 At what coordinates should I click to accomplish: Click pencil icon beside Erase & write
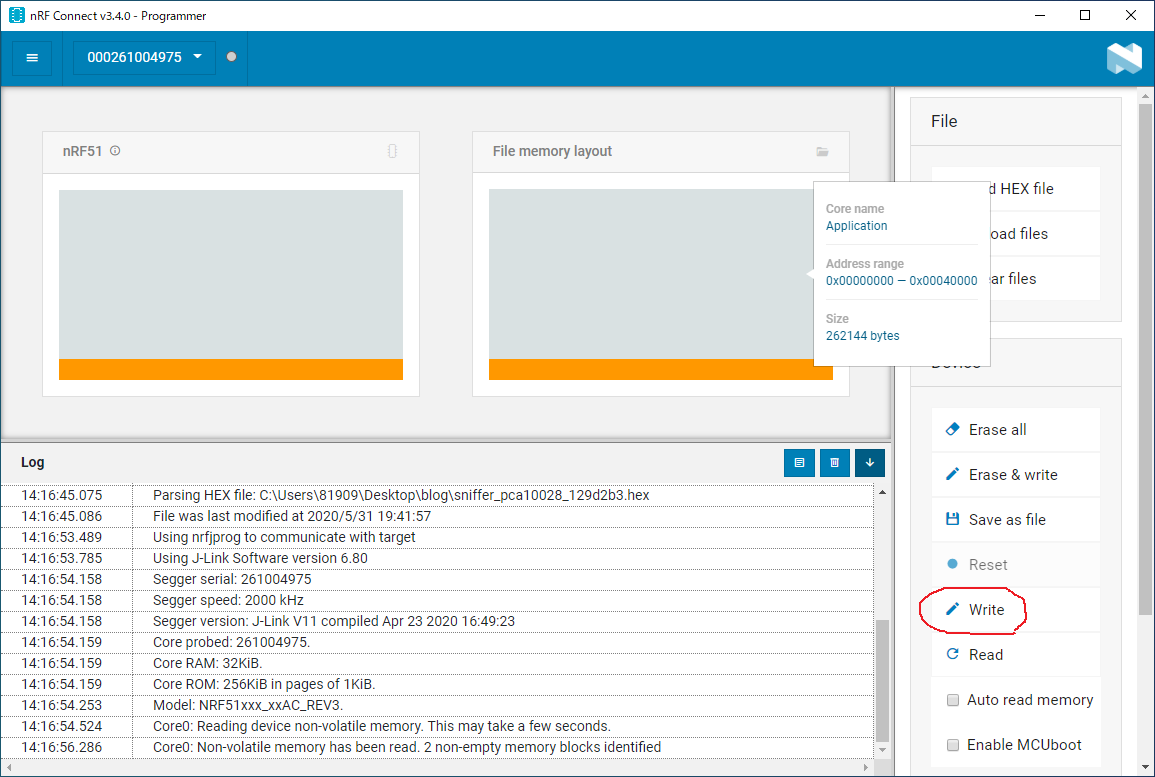click(952, 474)
